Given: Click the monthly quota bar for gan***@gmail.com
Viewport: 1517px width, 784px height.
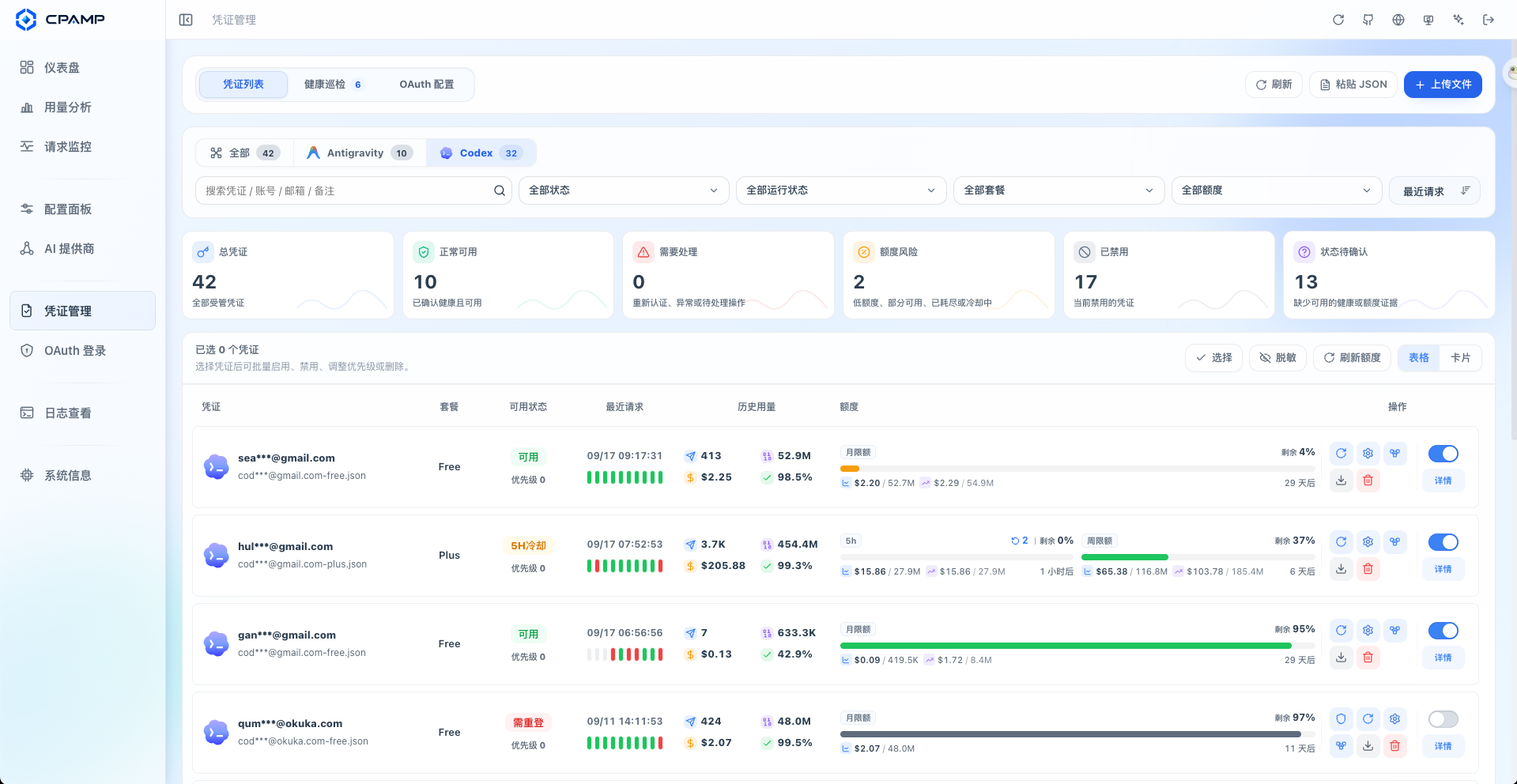Looking at the screenshot, I should (x=1077, y=646).
